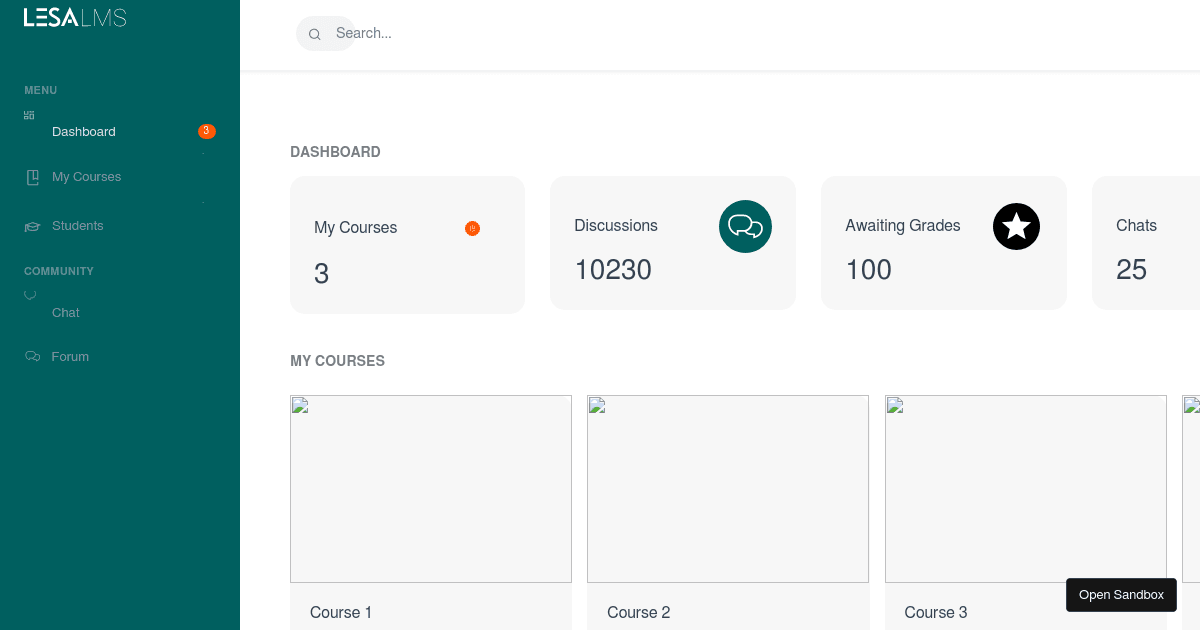Select the Dashboard grid icon
This screenshot has width=1200, height=630.
29,113
